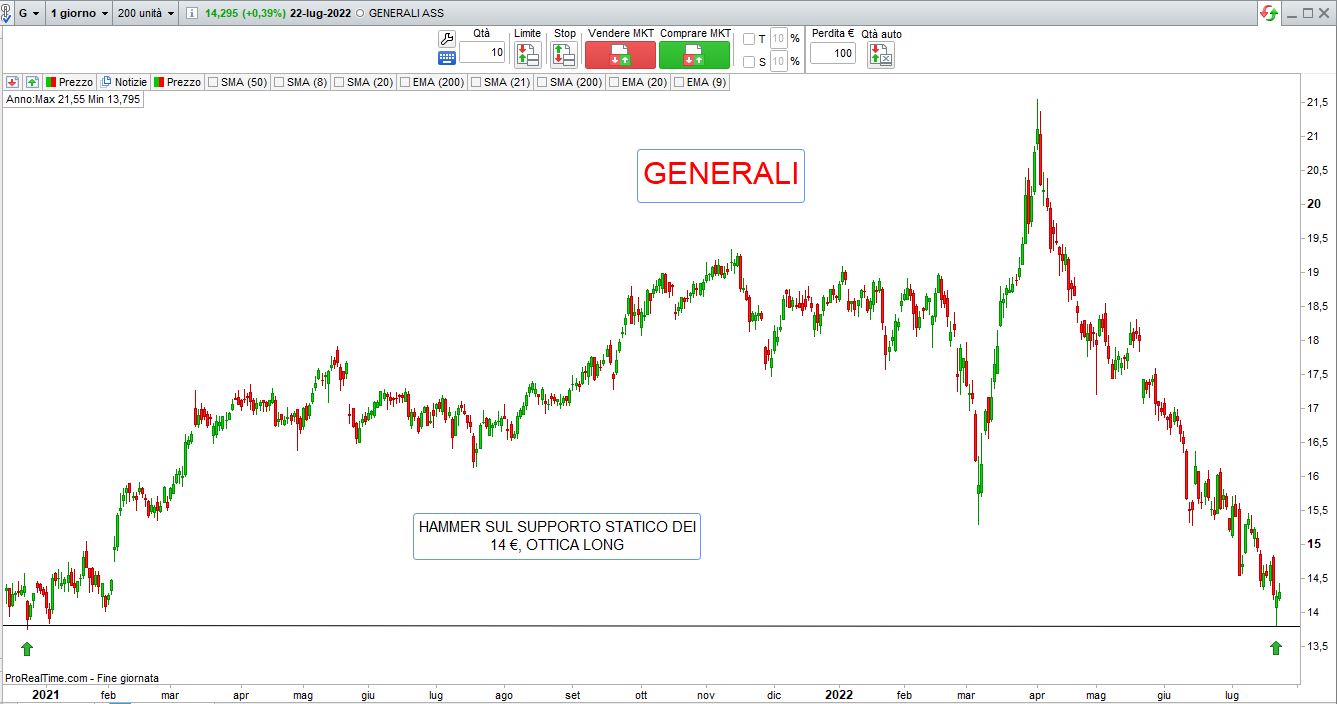Screen dimensions: 1337x704
Task: Click the S percentage value field
Action: click(779, 62)
